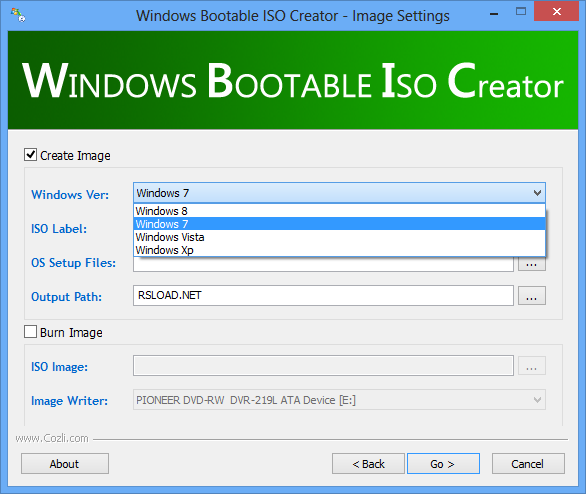
Task: Browse for Output Path location
Action: point(531,296)
